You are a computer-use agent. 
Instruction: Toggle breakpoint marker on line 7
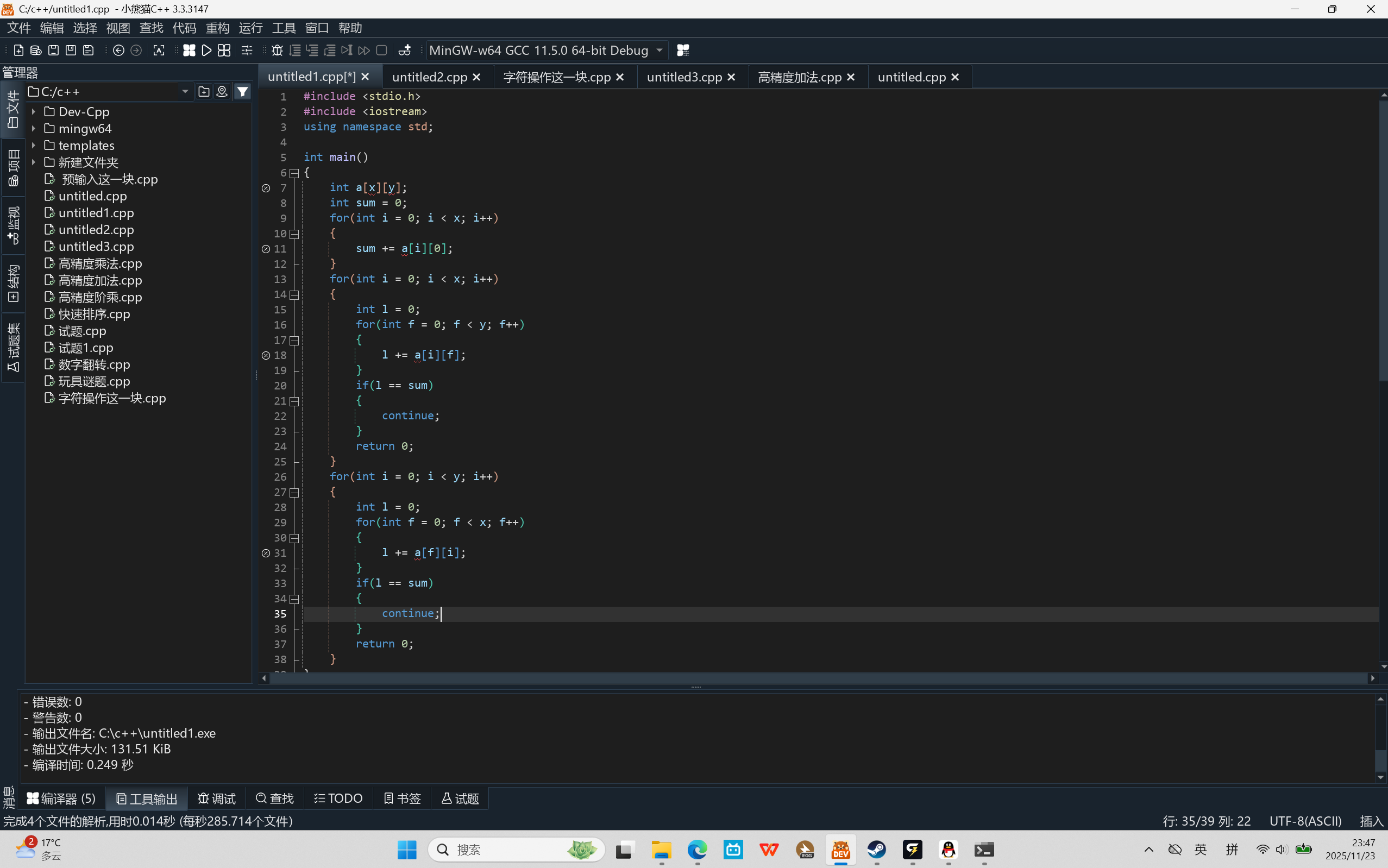click(266, 188)
